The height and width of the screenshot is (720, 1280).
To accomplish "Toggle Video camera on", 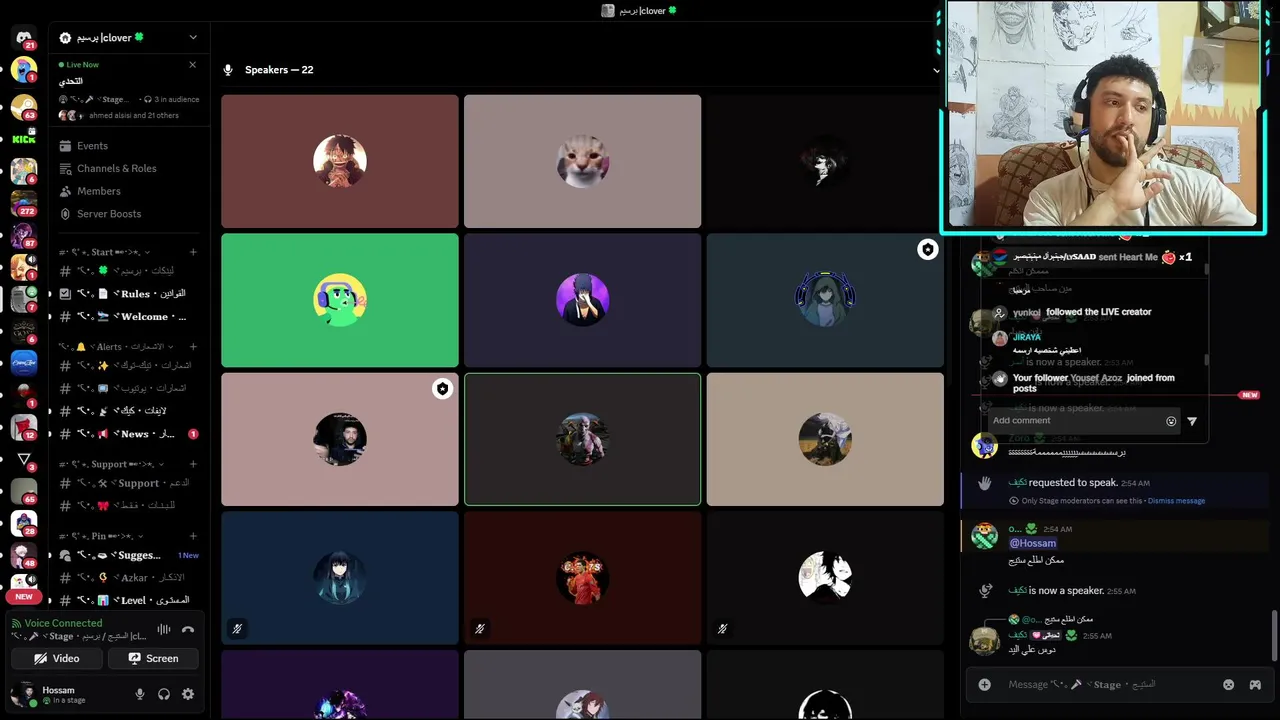I will coord(57,658).
